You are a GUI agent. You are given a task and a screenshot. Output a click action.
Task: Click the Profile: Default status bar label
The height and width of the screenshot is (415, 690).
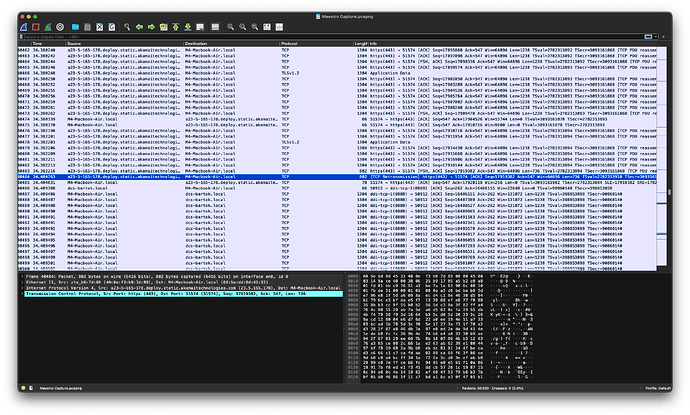(x=657, y=388)
